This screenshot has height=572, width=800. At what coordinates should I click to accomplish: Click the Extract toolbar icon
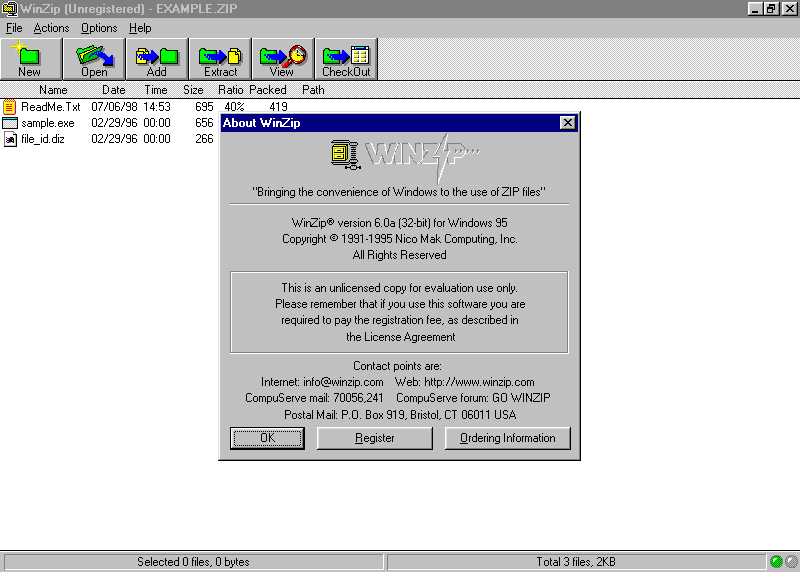(220, 59)
